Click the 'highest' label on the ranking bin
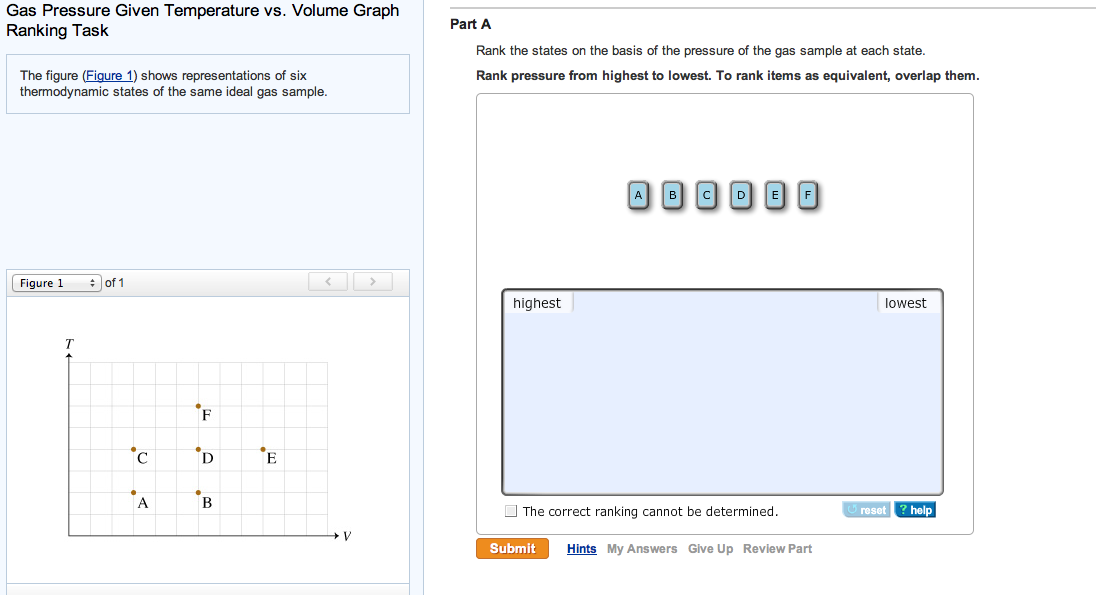This screenshot has width=1096, height=595. 537,302
